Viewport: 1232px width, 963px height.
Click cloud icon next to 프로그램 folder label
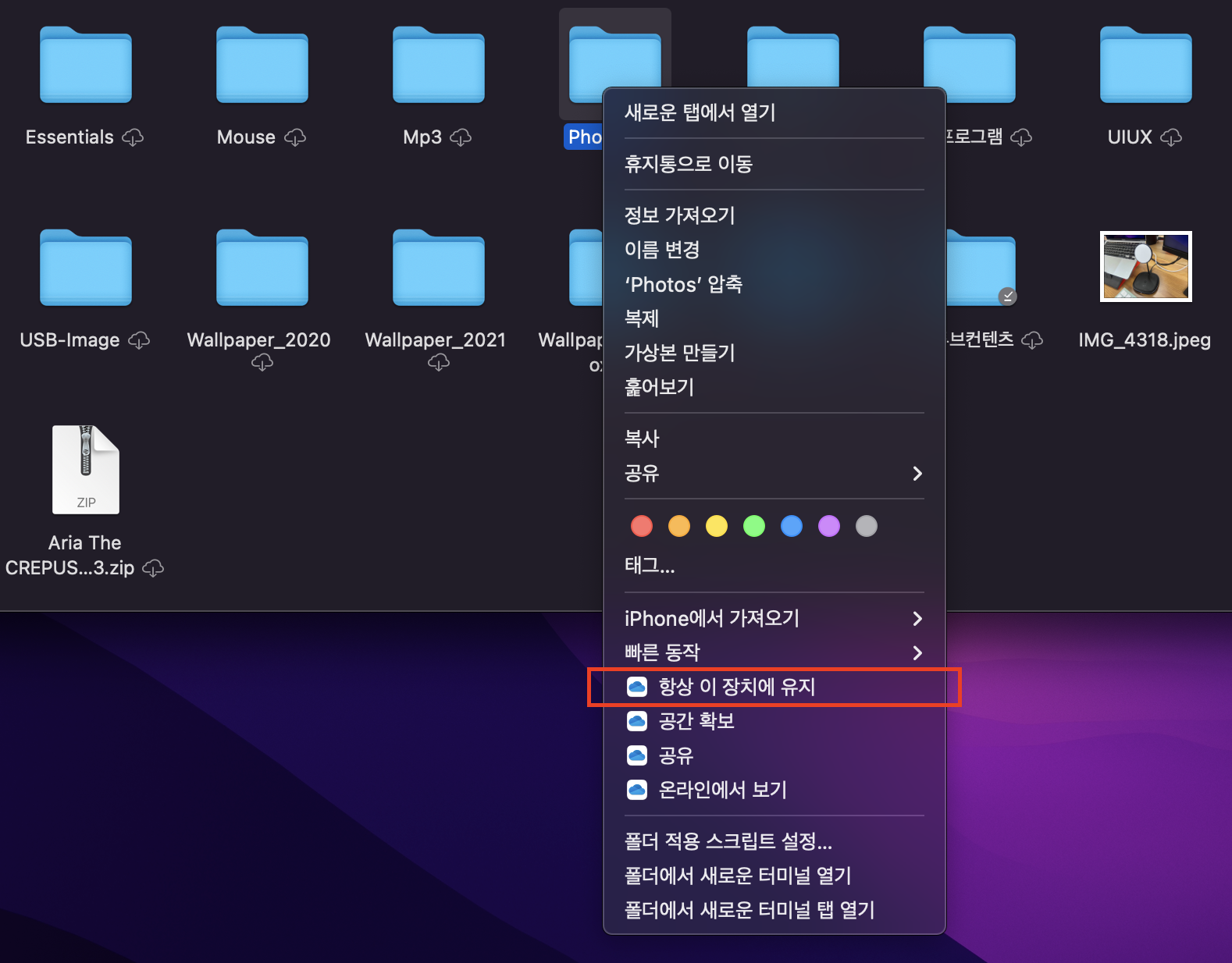tap(1020, 137)
